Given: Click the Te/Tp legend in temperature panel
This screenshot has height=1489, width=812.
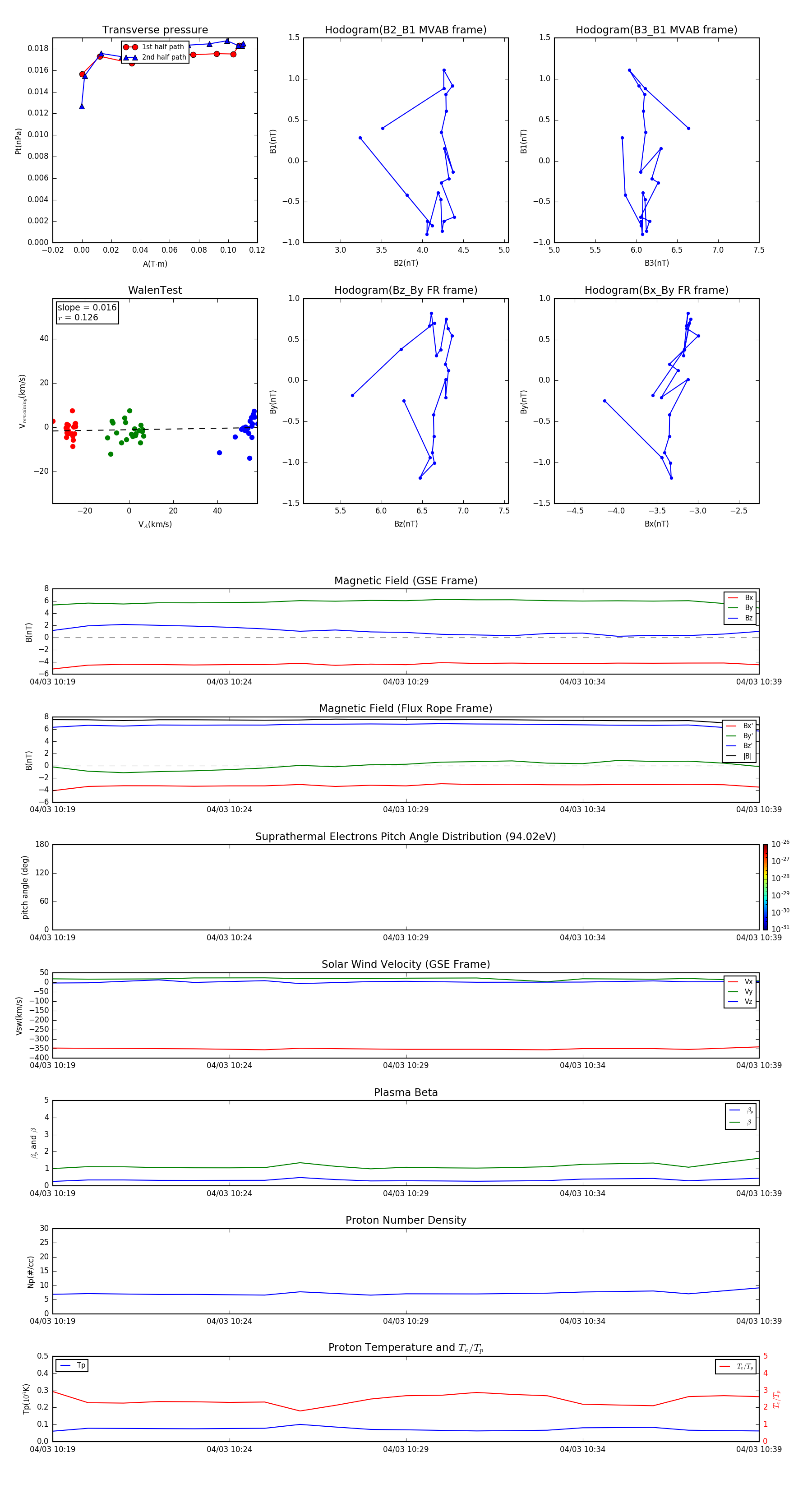Looking at the screenshot, I should pos(736,1366).
